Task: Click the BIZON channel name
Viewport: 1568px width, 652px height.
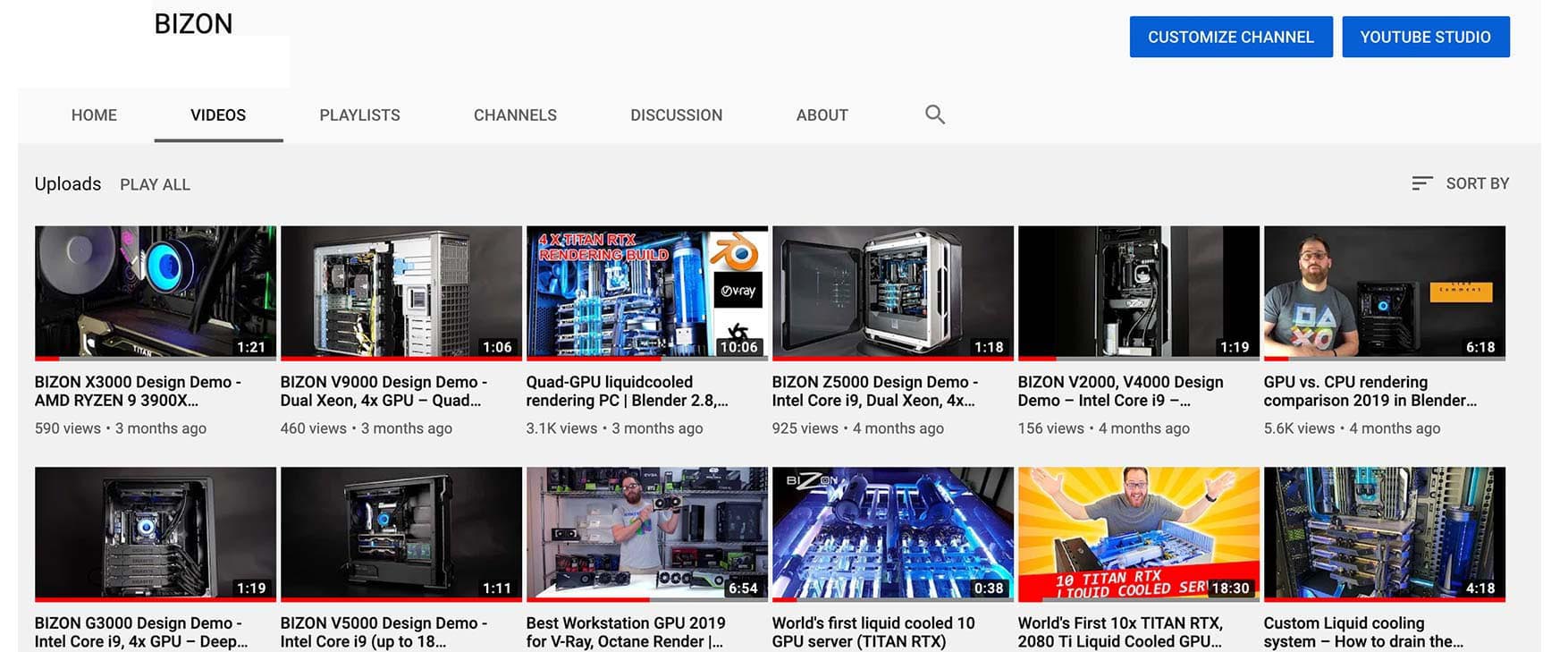Action: click(x=193, y=23)
